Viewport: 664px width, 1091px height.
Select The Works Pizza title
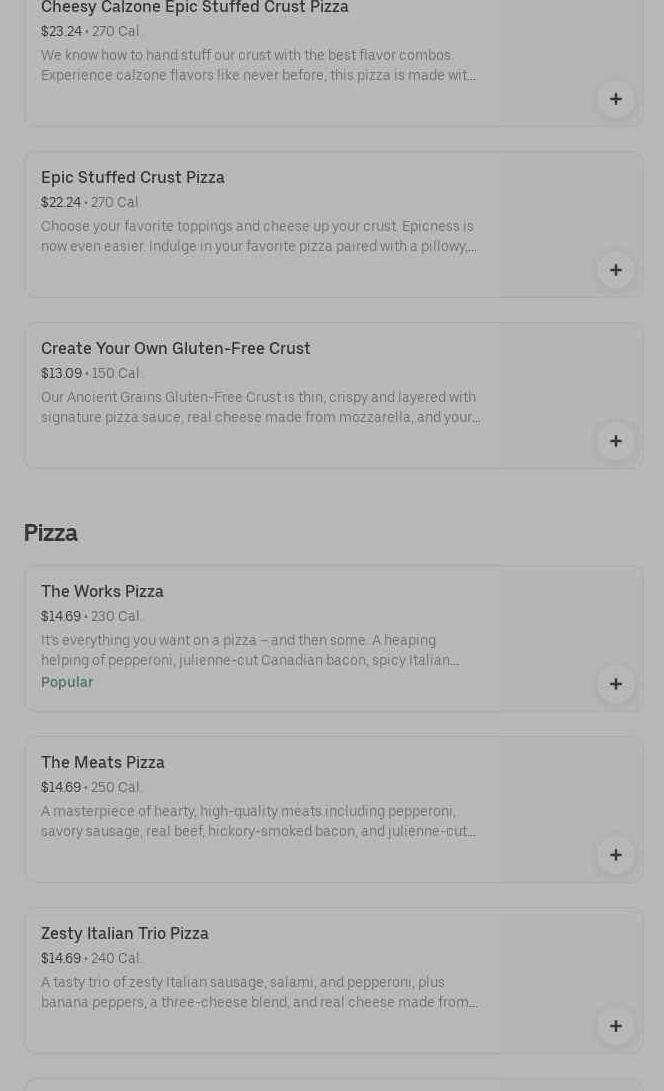click(102, 591)
